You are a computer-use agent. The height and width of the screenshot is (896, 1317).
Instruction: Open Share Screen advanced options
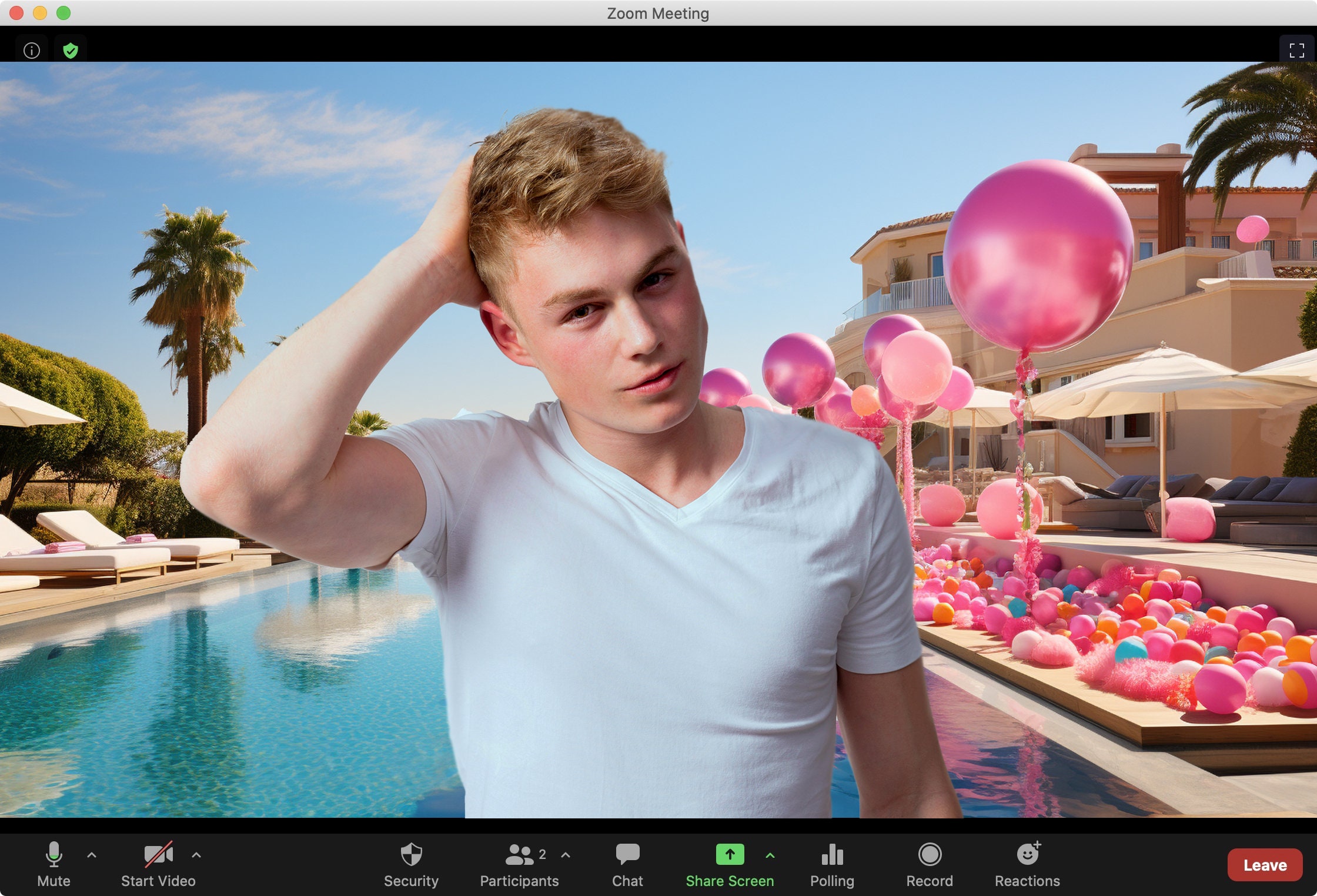pyautogui.click(x=771, y=856)
